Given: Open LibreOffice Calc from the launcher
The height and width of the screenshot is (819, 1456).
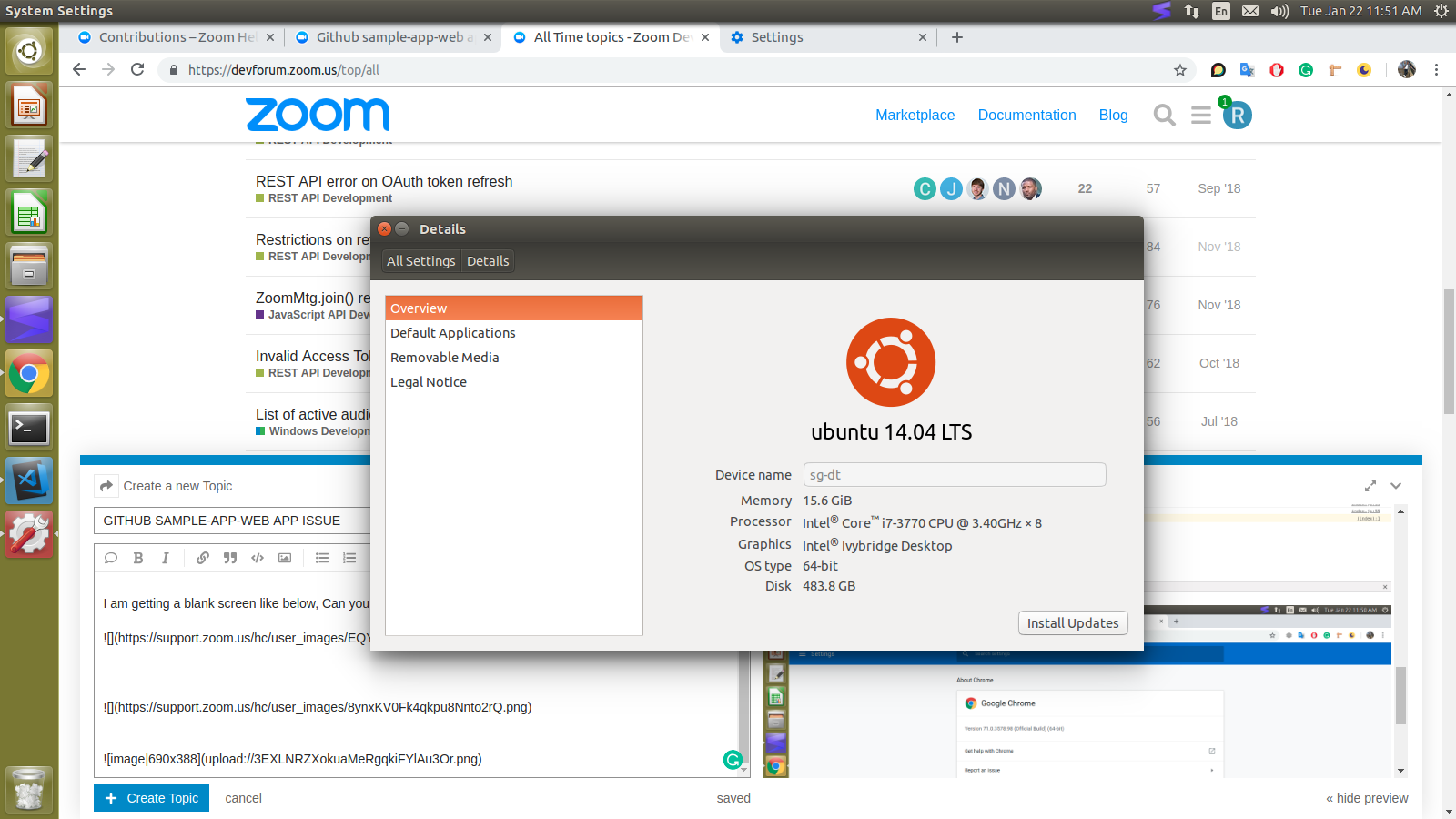Looking at the screenshot, I should pyautogui.click(x=29, y=212).
